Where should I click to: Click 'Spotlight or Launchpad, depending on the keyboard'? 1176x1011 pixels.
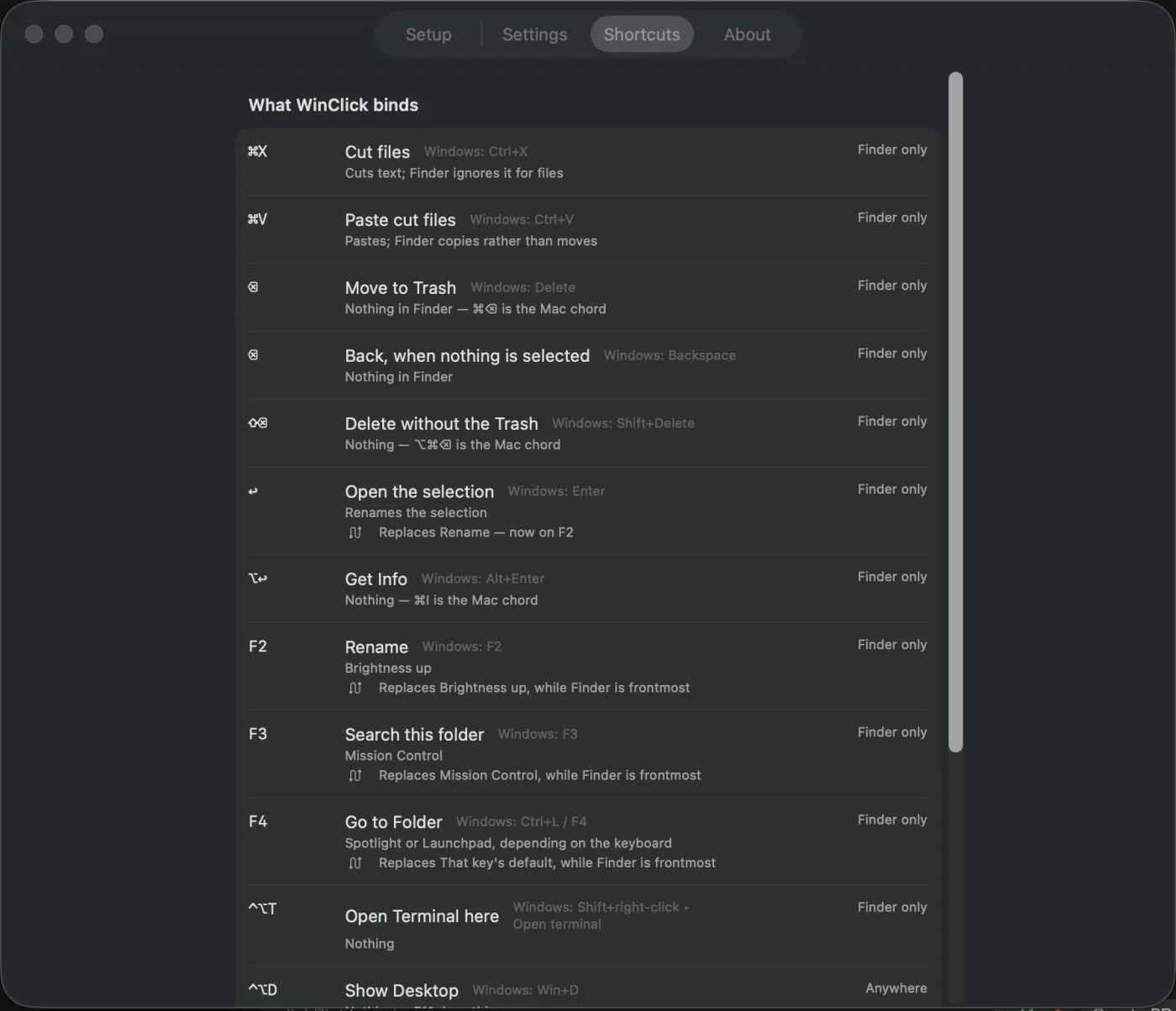(508, 843)
